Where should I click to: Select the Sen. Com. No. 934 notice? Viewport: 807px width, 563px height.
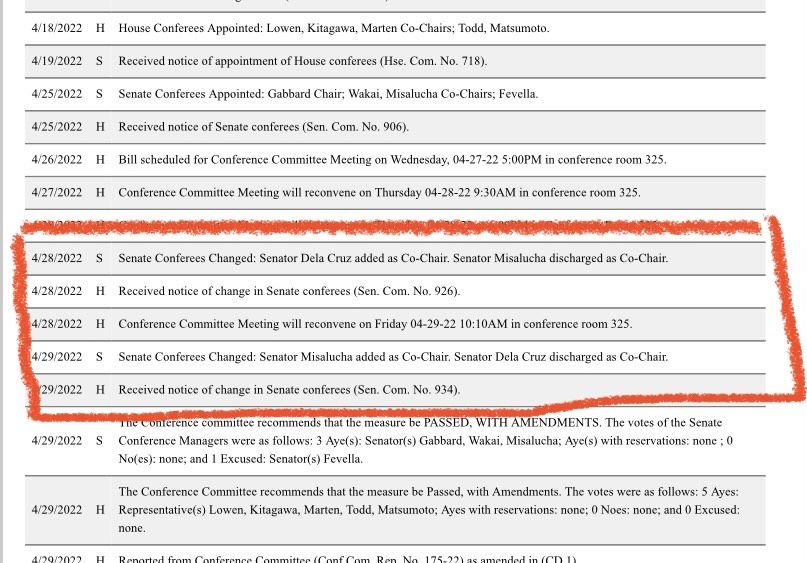point(290,390)
